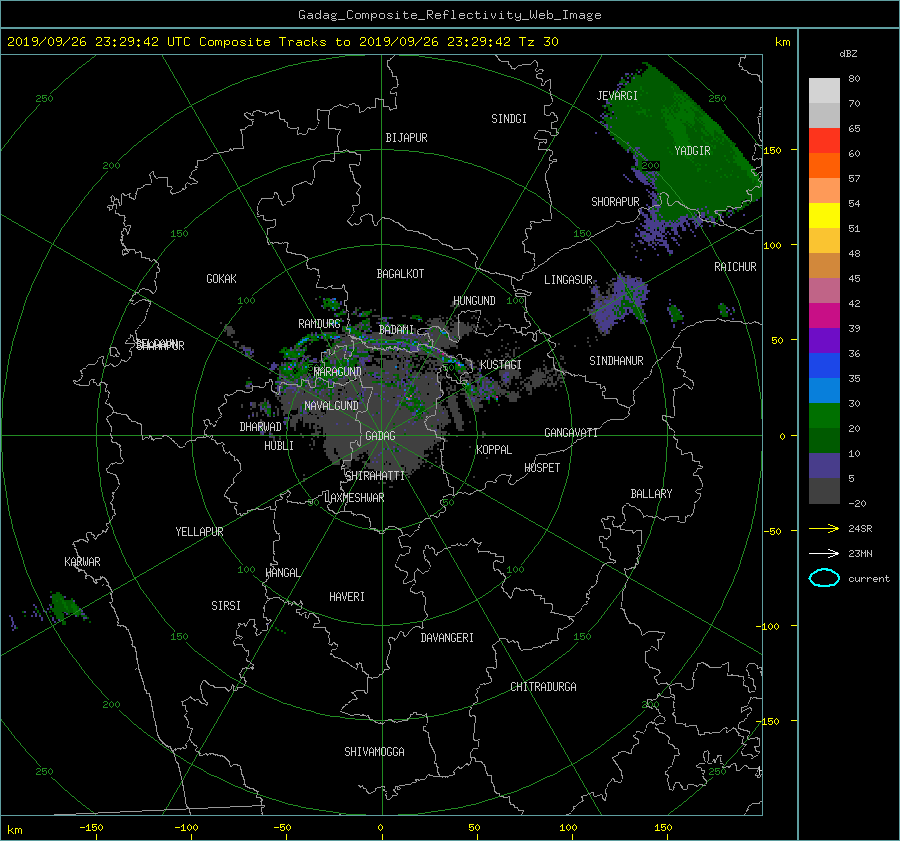Click the BAGALKOT city label
This screenshot has height=841, width=900.
400,274
